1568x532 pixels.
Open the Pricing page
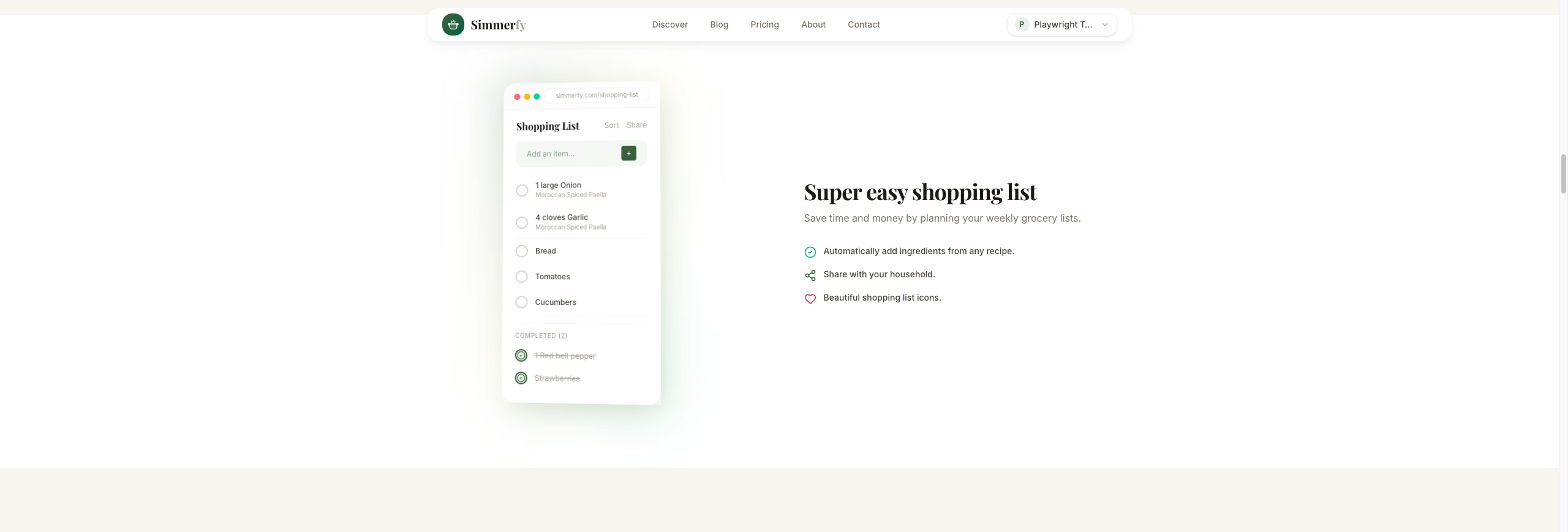pyautogui.click(x=764, y=24)
